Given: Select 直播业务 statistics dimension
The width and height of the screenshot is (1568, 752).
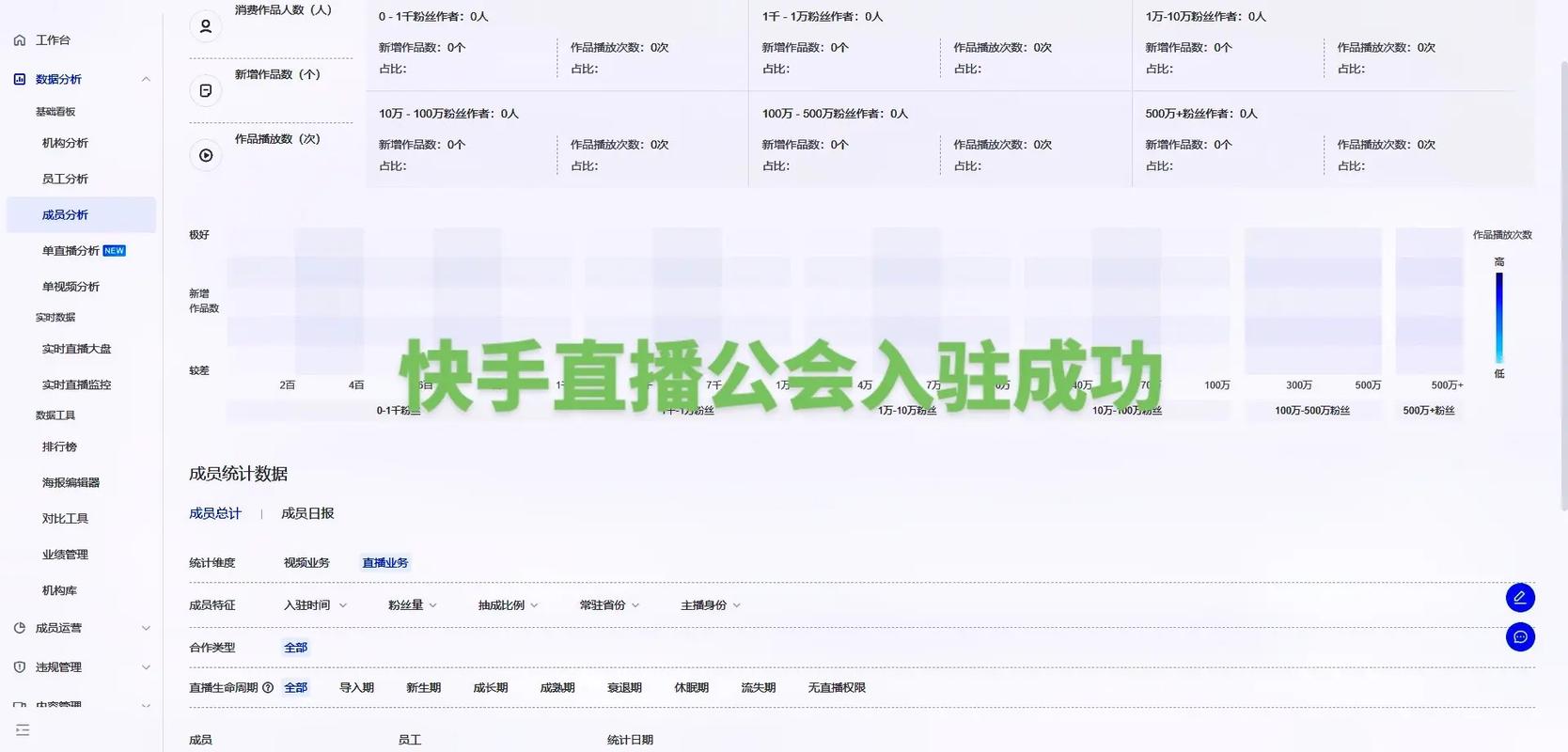Looking at the screenshot, I should 385,563.
